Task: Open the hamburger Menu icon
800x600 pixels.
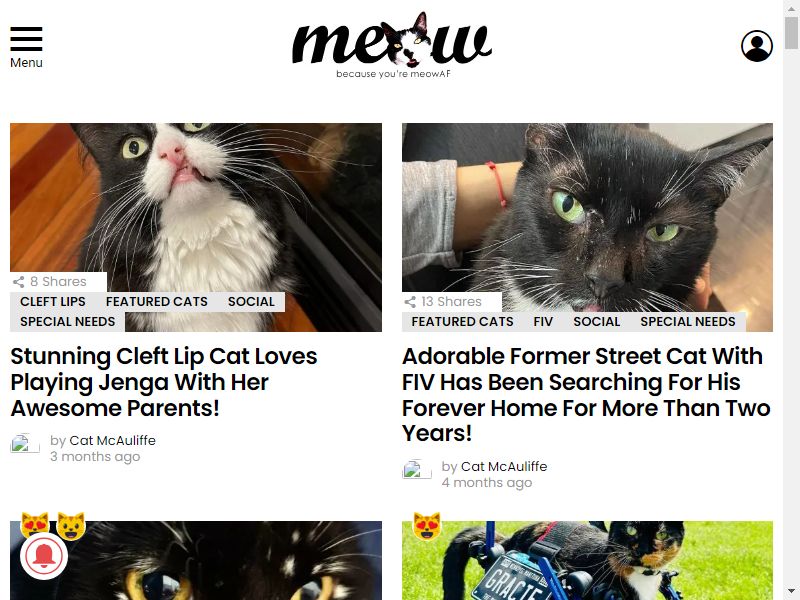Action: click(x=26, y=39)
